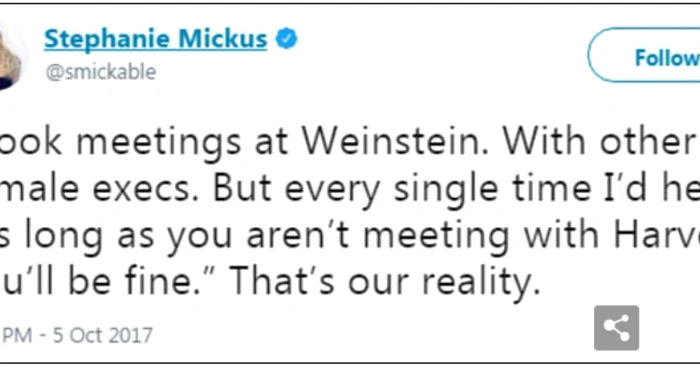
Task: Click the blue verified badge icon
Action: click(x=286, y=39)
